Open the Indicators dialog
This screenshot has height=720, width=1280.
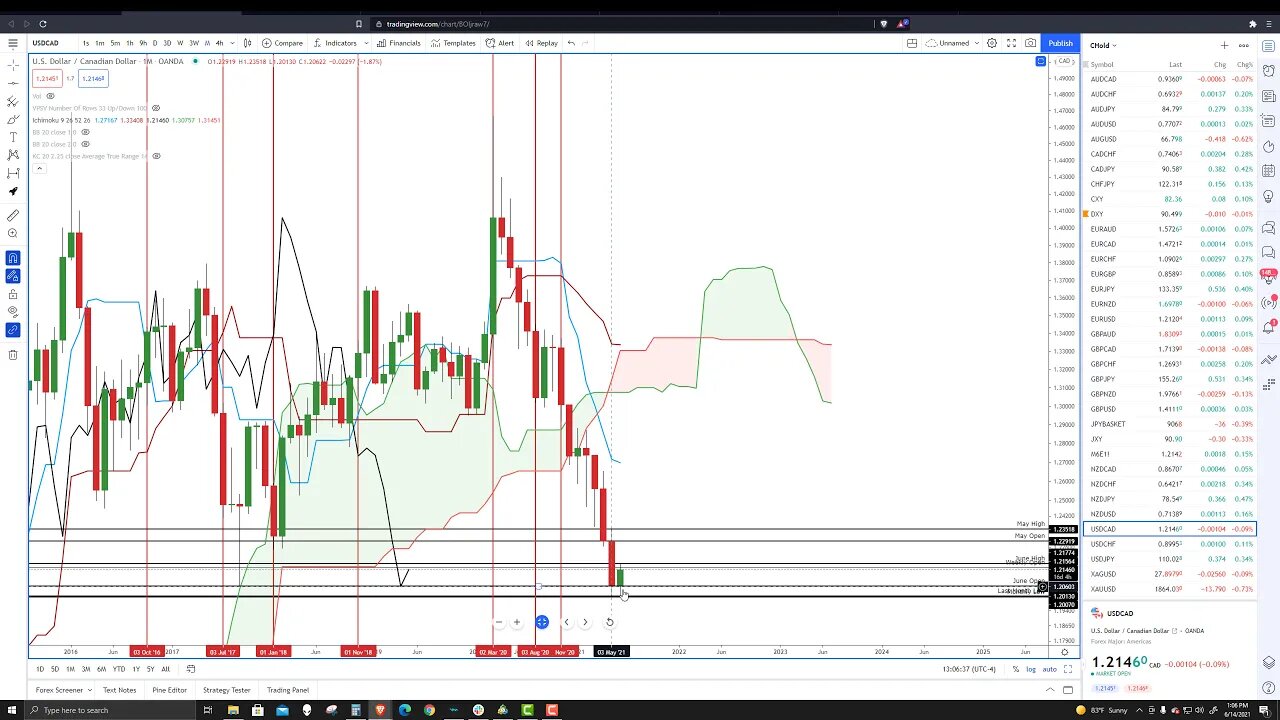pos(335,43)
